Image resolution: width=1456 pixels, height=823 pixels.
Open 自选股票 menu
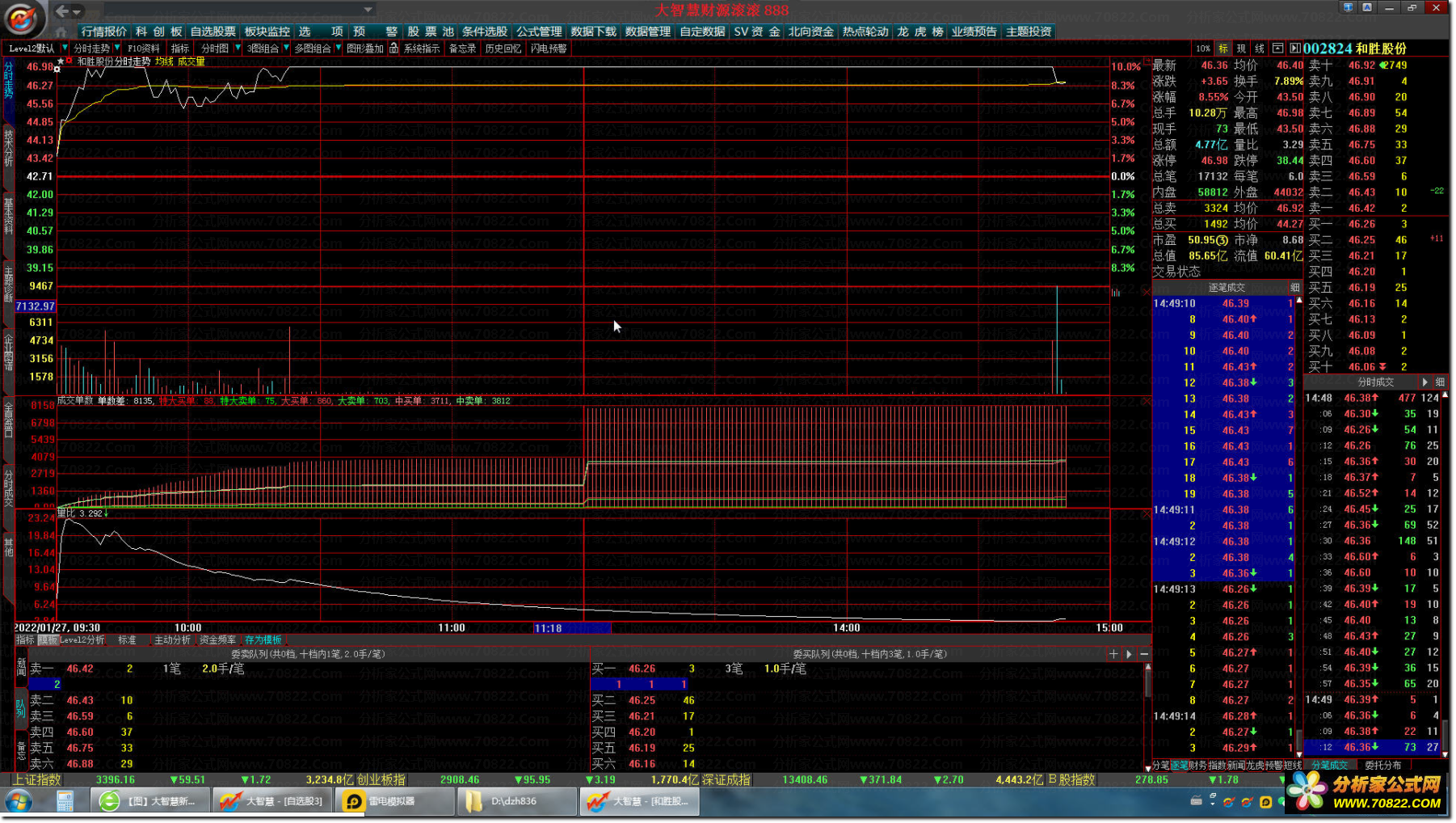[x=213, y=32]
